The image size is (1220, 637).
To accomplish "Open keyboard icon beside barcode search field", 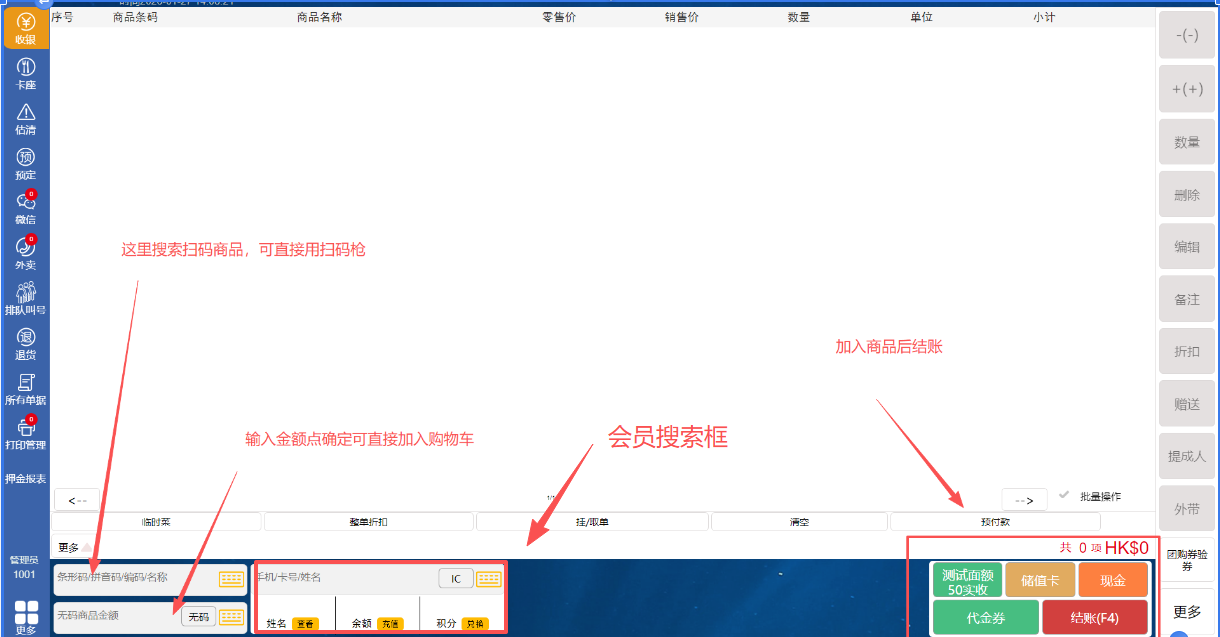I will pyautogui.click(x=231, y=579).
